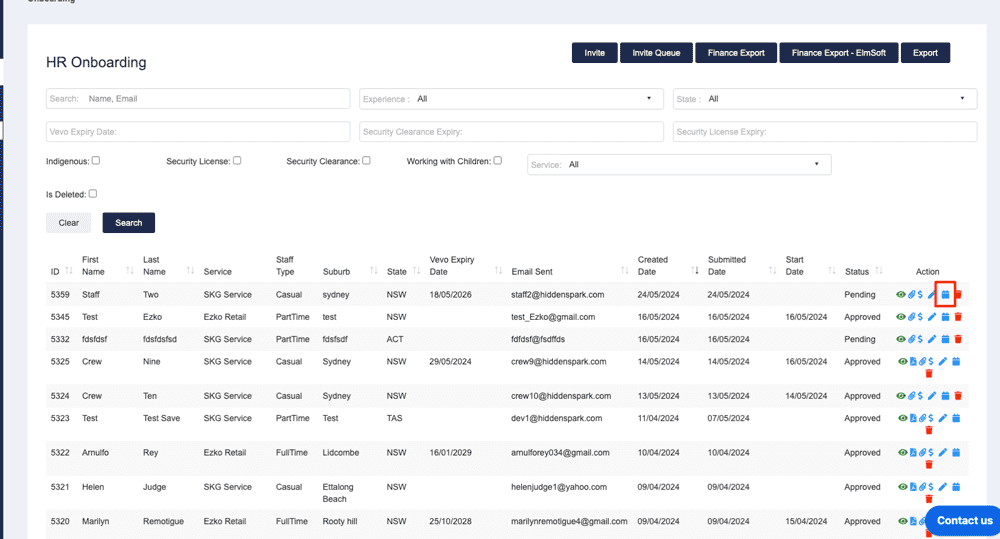Tick the Indigenous checkbox
The height and width of the screenshot is (539, 1000).
pos(96,161)
